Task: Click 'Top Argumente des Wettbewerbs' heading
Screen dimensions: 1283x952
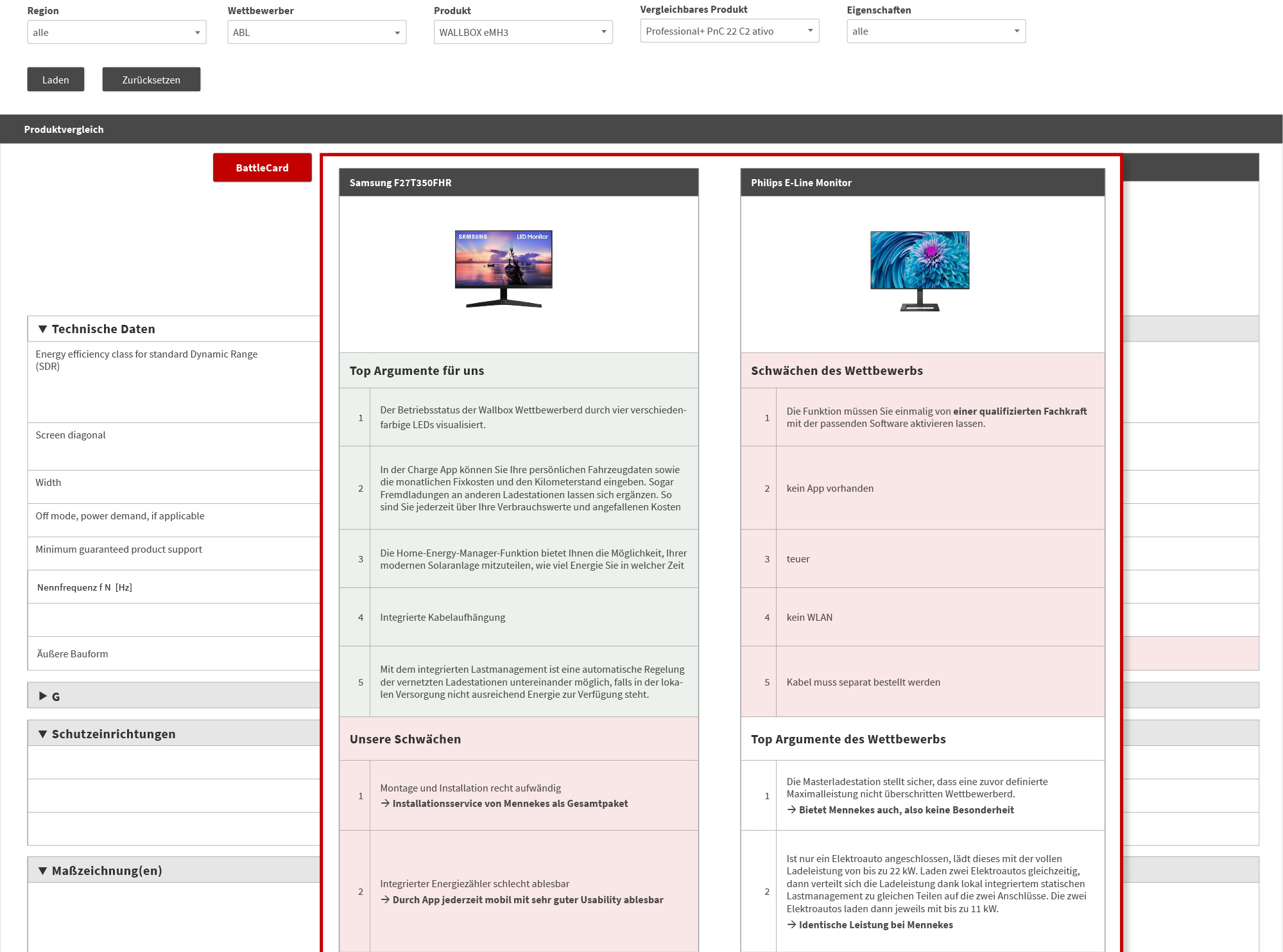Action: tap(848, 739)
